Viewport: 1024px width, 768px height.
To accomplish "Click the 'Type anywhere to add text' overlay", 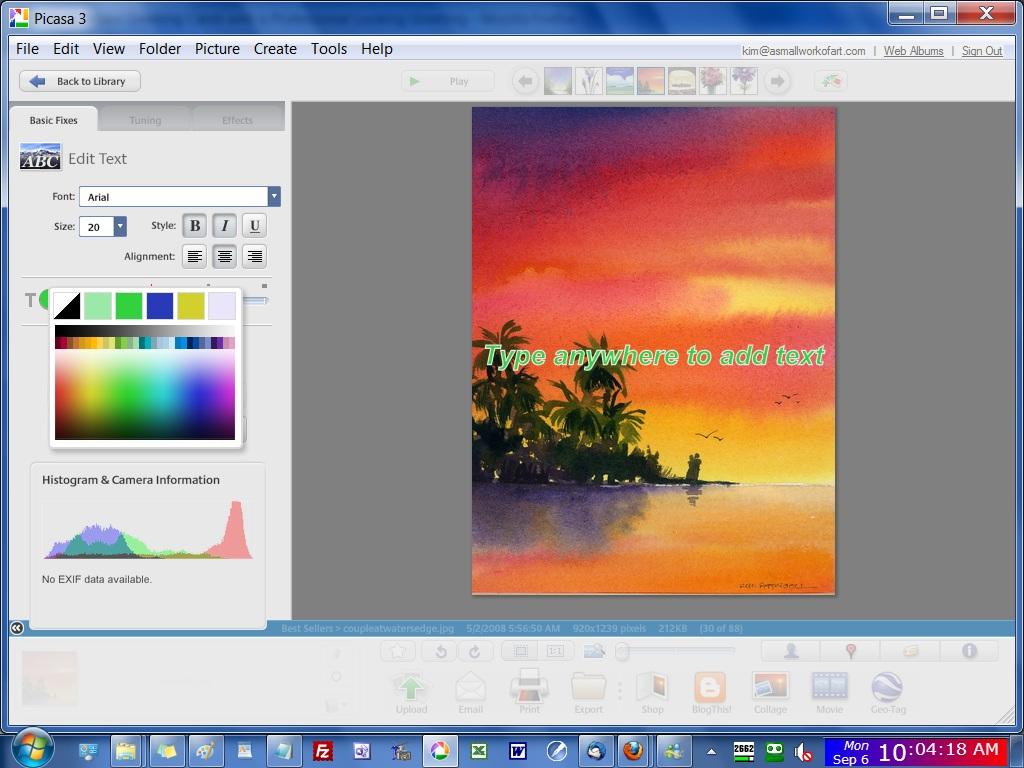I will pyautogui.click(x=654, y=357).
